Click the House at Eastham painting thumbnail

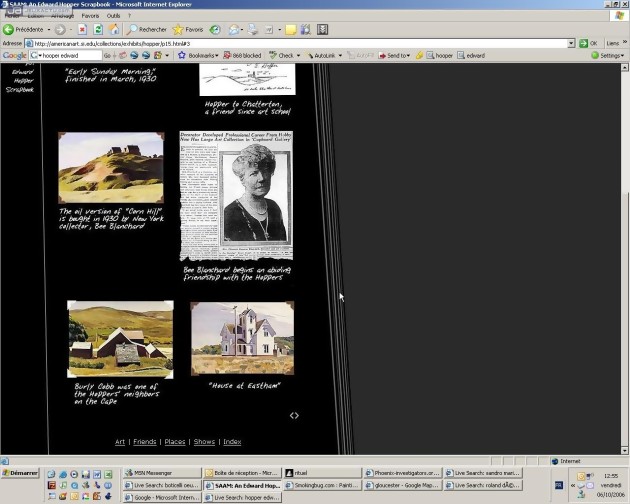(x=242, y=338)
